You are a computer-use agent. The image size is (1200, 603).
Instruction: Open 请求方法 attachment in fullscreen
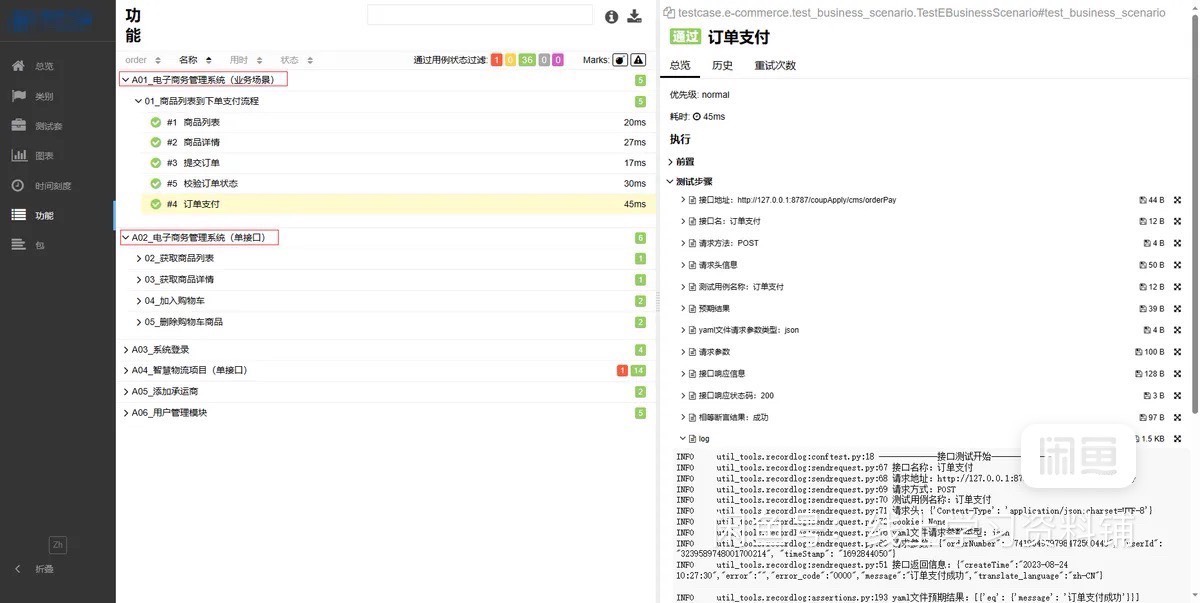click(x=1177, y=243)
